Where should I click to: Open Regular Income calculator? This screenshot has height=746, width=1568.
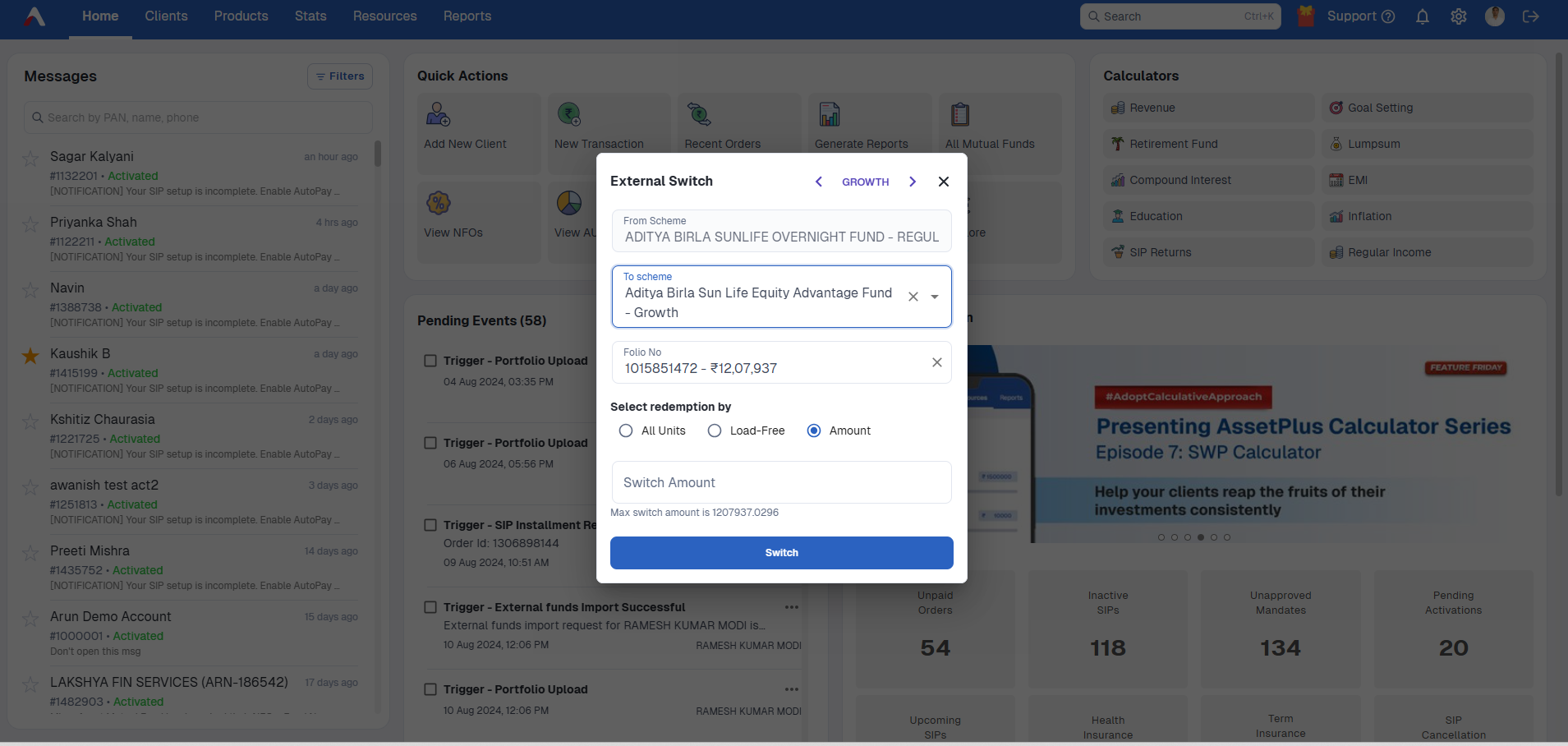1427,252
